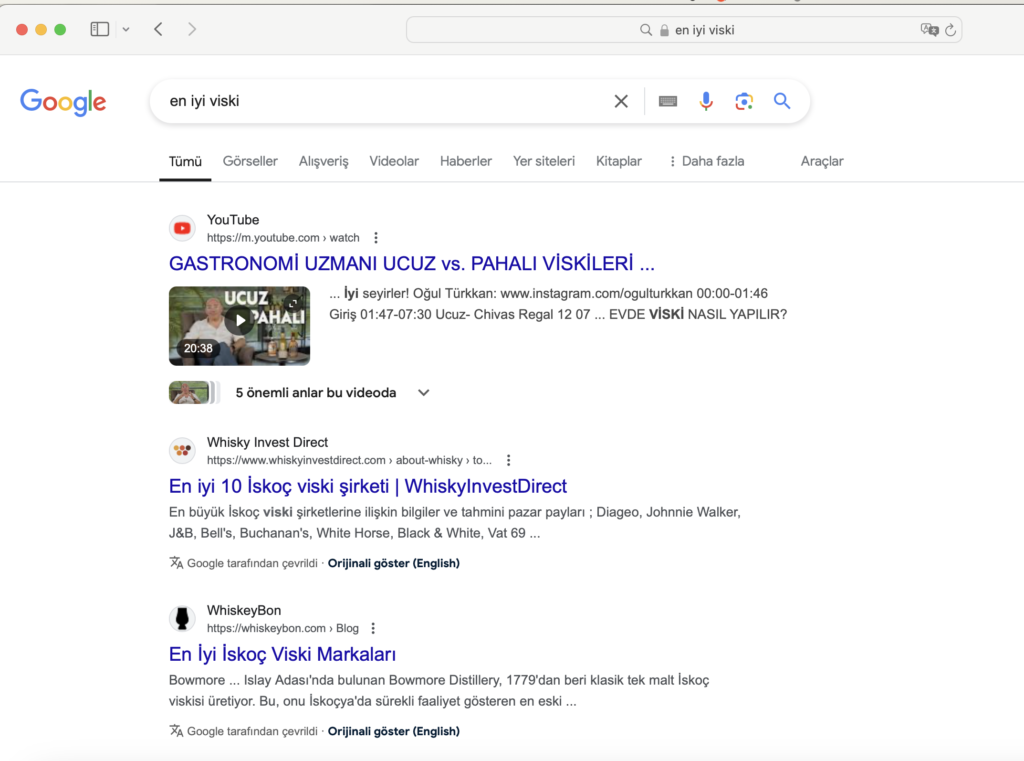Toggle Safari sidebar icon
The image size is (1024, 761).
(99, 29)
